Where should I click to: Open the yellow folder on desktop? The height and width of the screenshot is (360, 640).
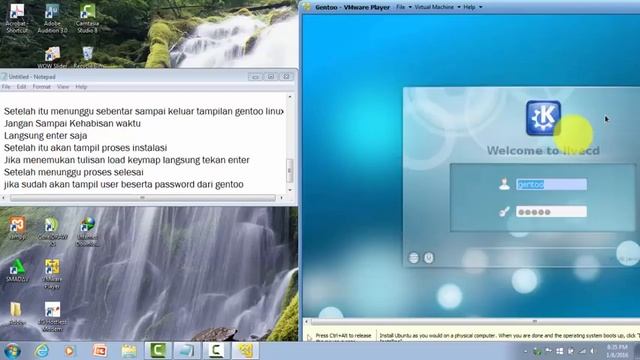coord(17,313)
